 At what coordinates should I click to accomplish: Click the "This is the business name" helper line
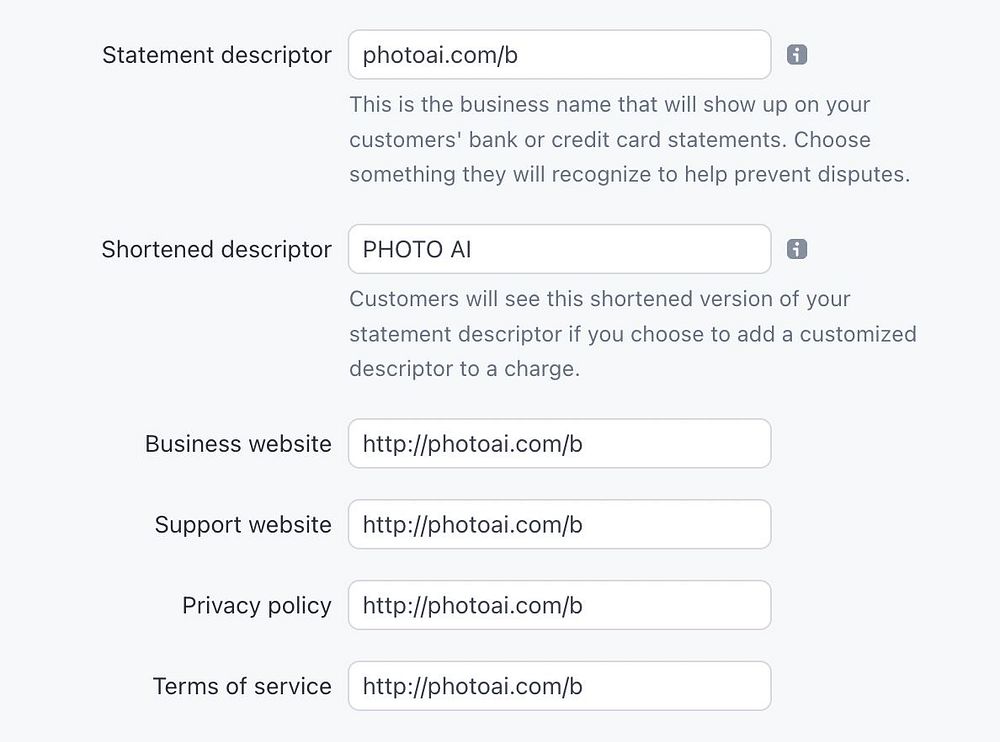tap(609, 104)
